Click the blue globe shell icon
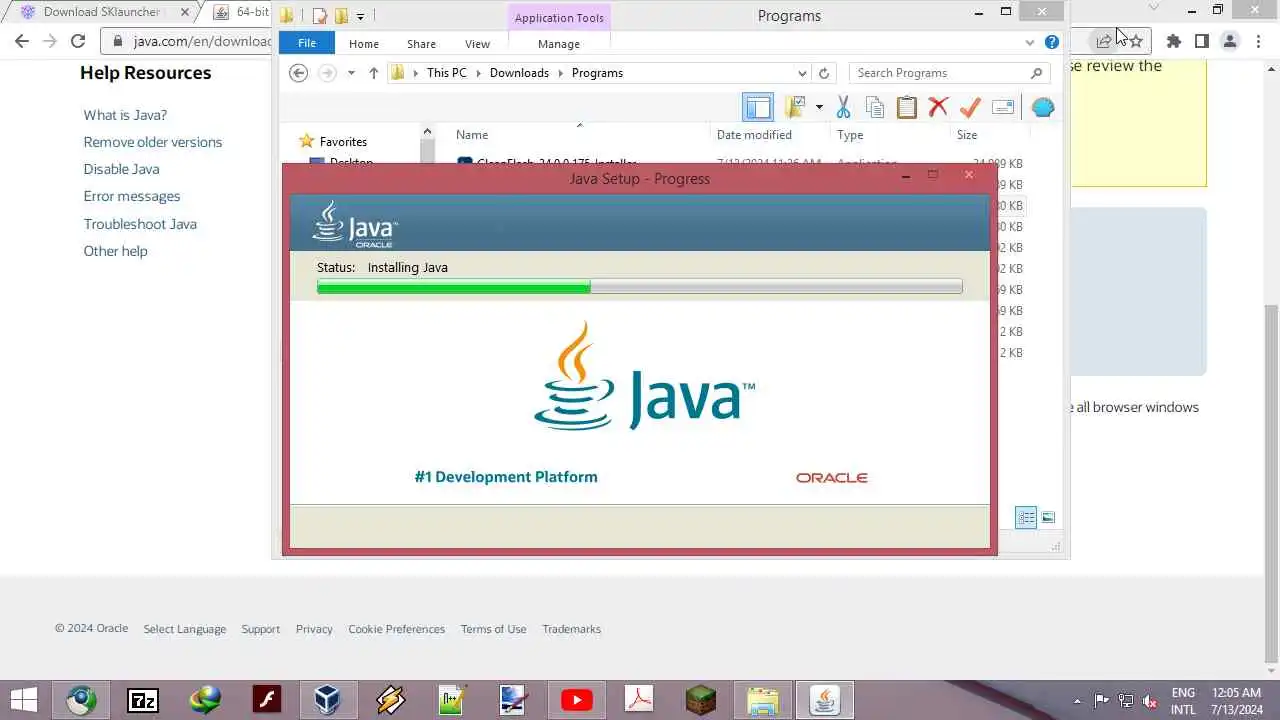 tap(1043, 107)
